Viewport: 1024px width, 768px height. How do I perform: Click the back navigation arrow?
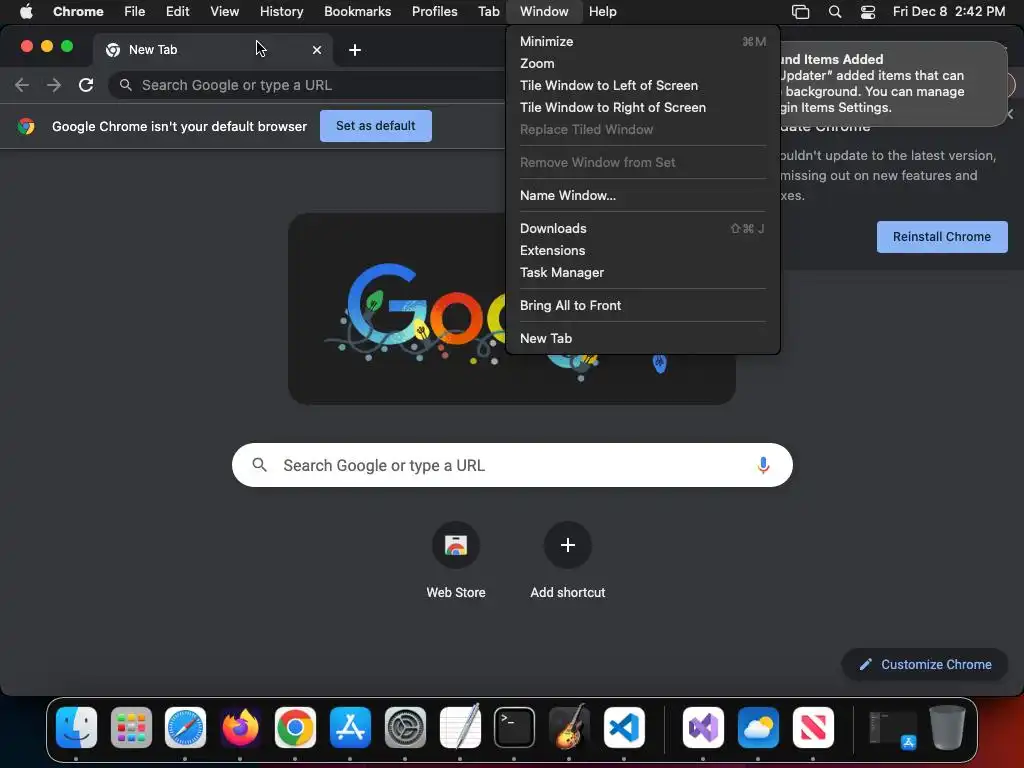(x=22, y=85)
